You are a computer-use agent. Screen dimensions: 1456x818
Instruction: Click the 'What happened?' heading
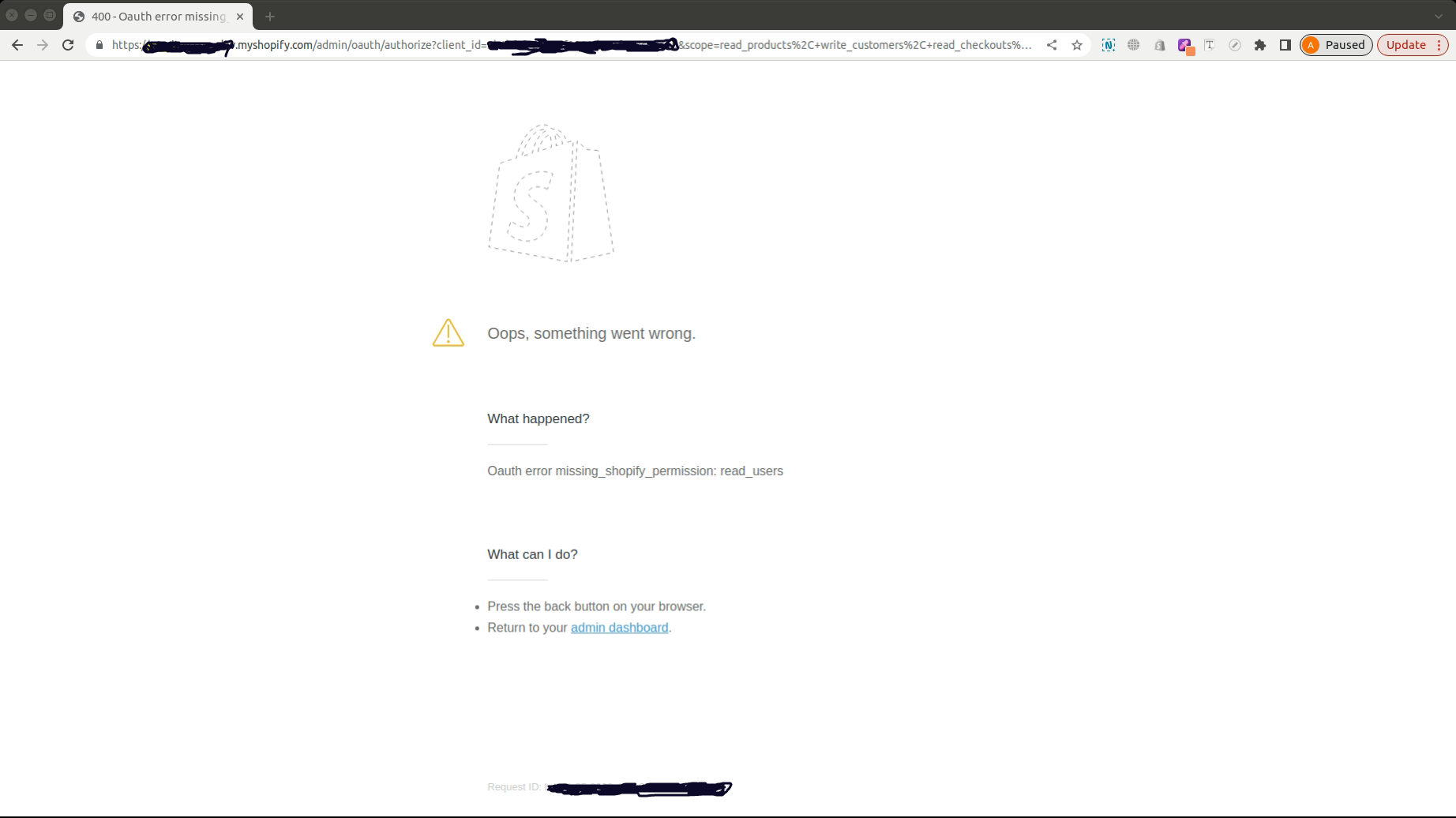(538, 418)
